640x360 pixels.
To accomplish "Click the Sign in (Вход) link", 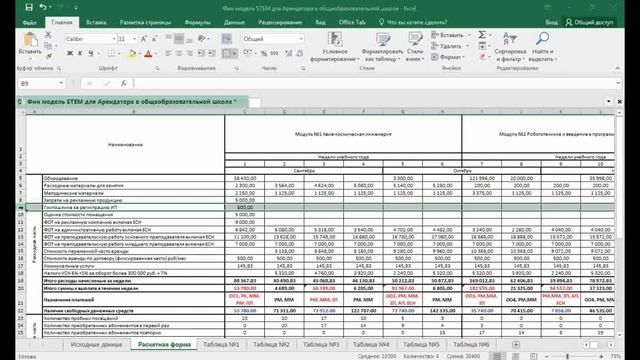I will pyautogui.click(x=551, y=22).
